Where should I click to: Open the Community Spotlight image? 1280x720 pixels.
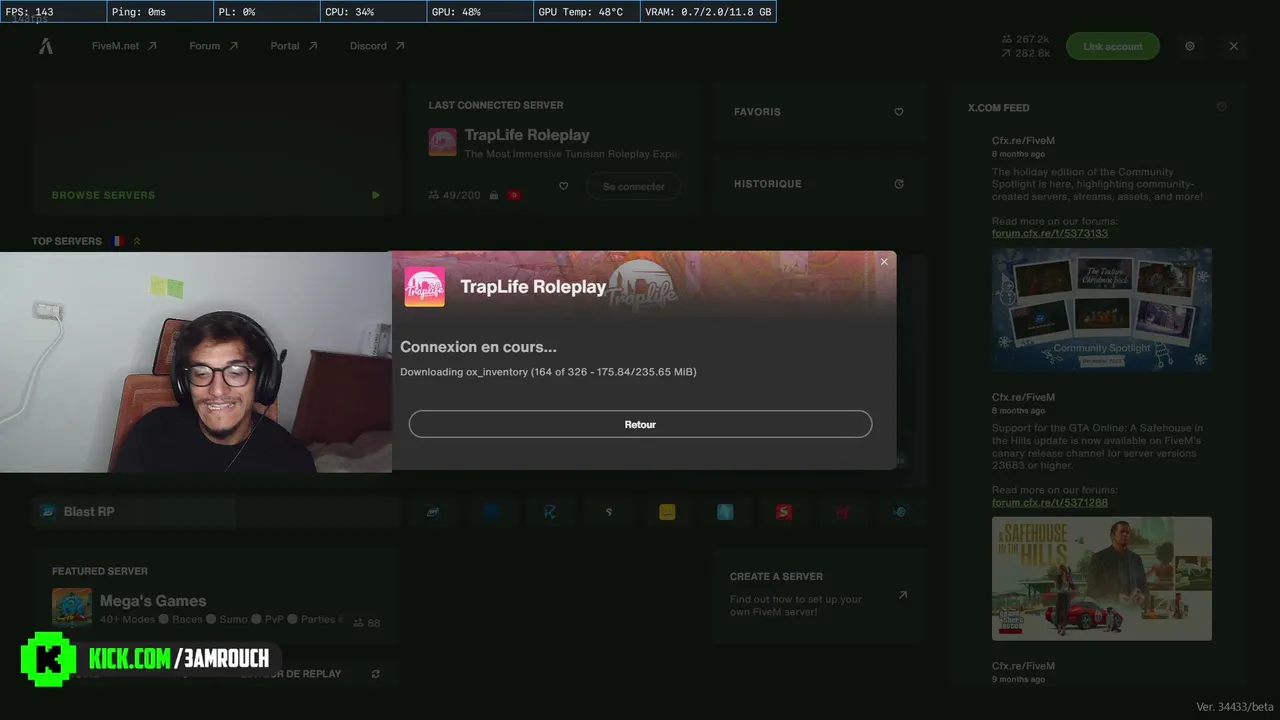click(1102, 310)
